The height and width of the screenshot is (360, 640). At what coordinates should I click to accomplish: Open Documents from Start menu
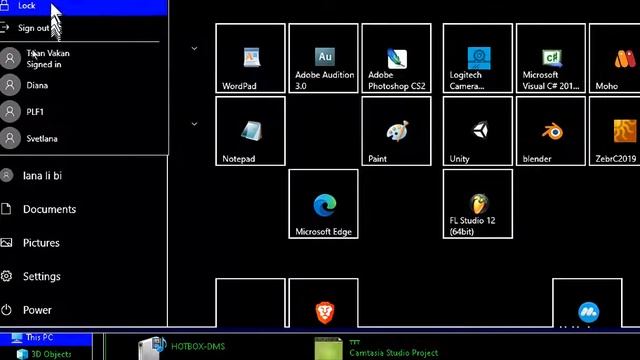[83, 209]
